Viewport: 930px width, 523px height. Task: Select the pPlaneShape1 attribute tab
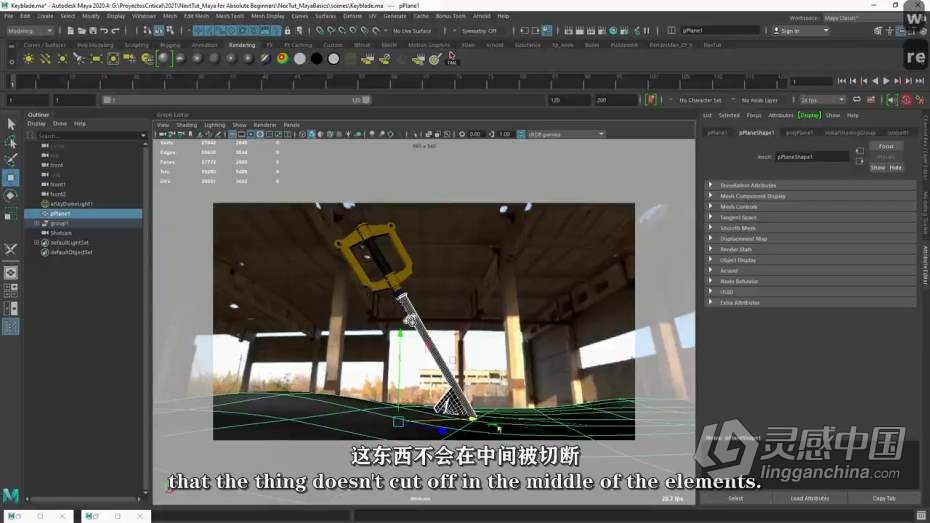click(x=756, y=132)
